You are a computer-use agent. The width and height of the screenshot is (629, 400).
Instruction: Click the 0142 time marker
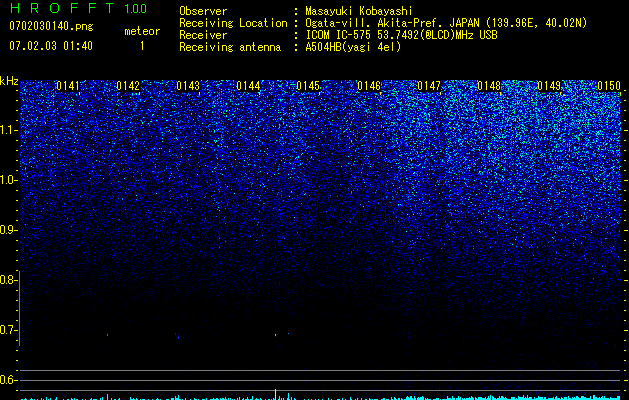point(128,86)
